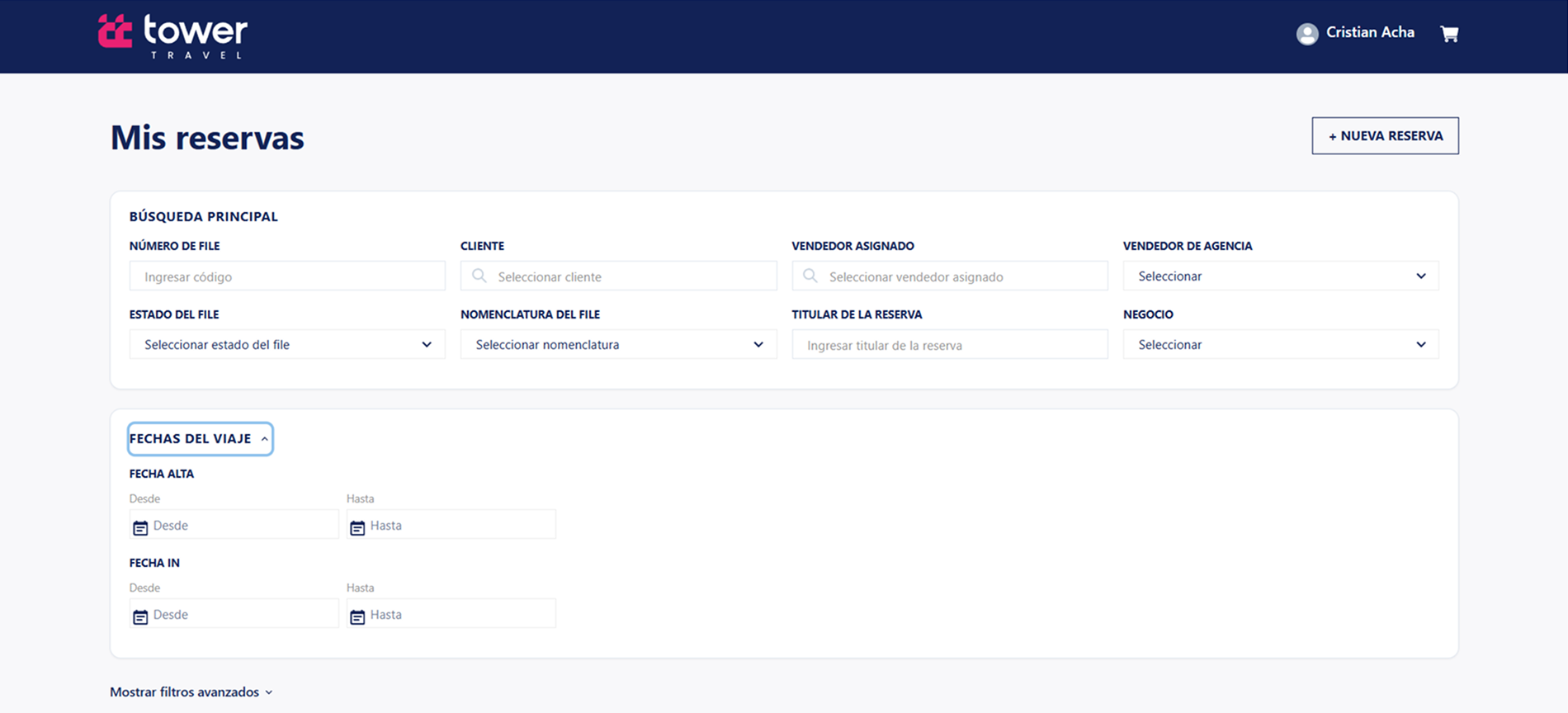
Task: Focus Seleccionar cliente input
Action: coord(619,276)
